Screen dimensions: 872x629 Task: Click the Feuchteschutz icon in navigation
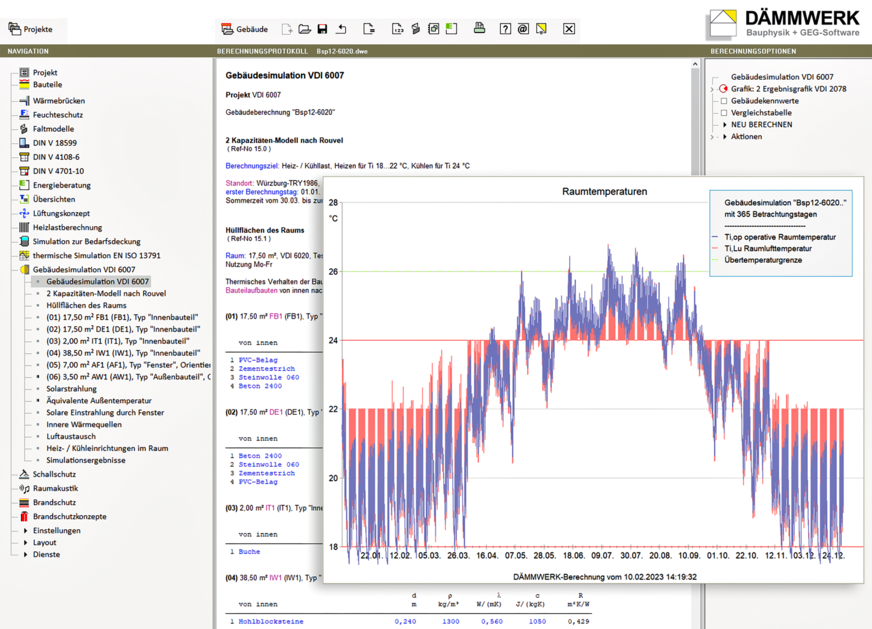tap(24, 115)
